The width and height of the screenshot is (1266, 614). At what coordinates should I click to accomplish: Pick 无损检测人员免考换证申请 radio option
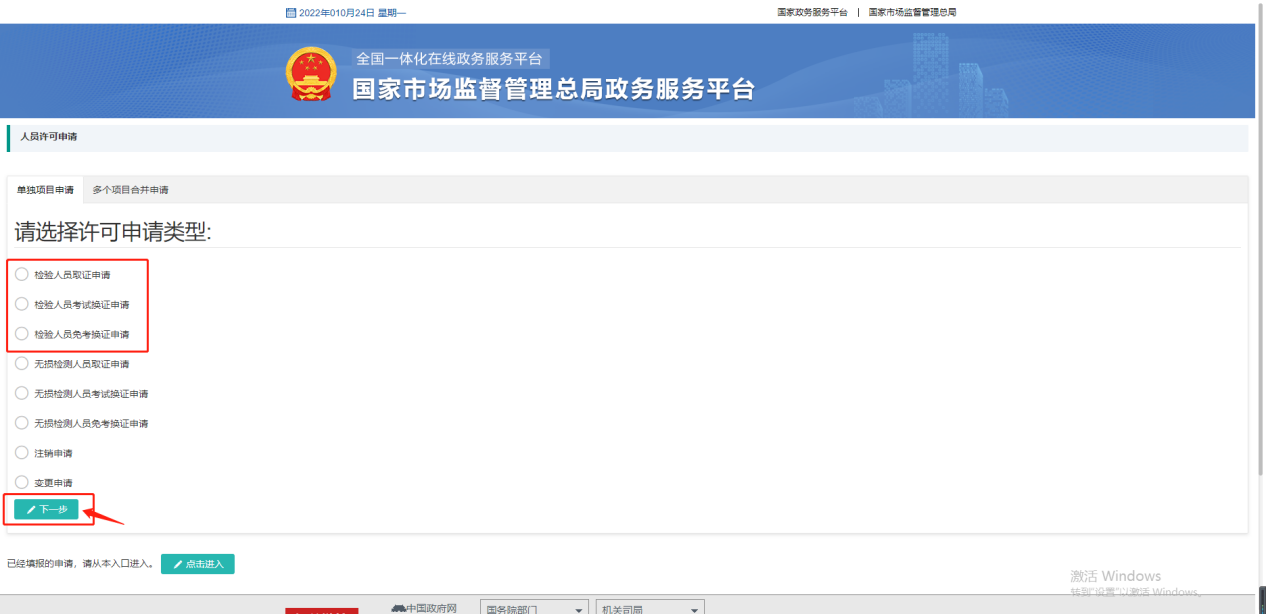22,423
